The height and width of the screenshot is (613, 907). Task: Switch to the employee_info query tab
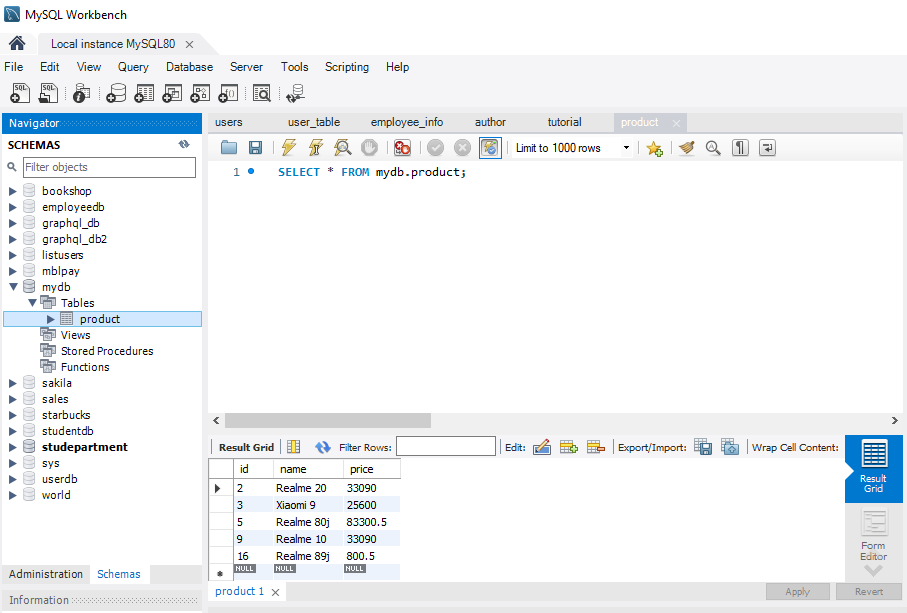tap(407, 122)
